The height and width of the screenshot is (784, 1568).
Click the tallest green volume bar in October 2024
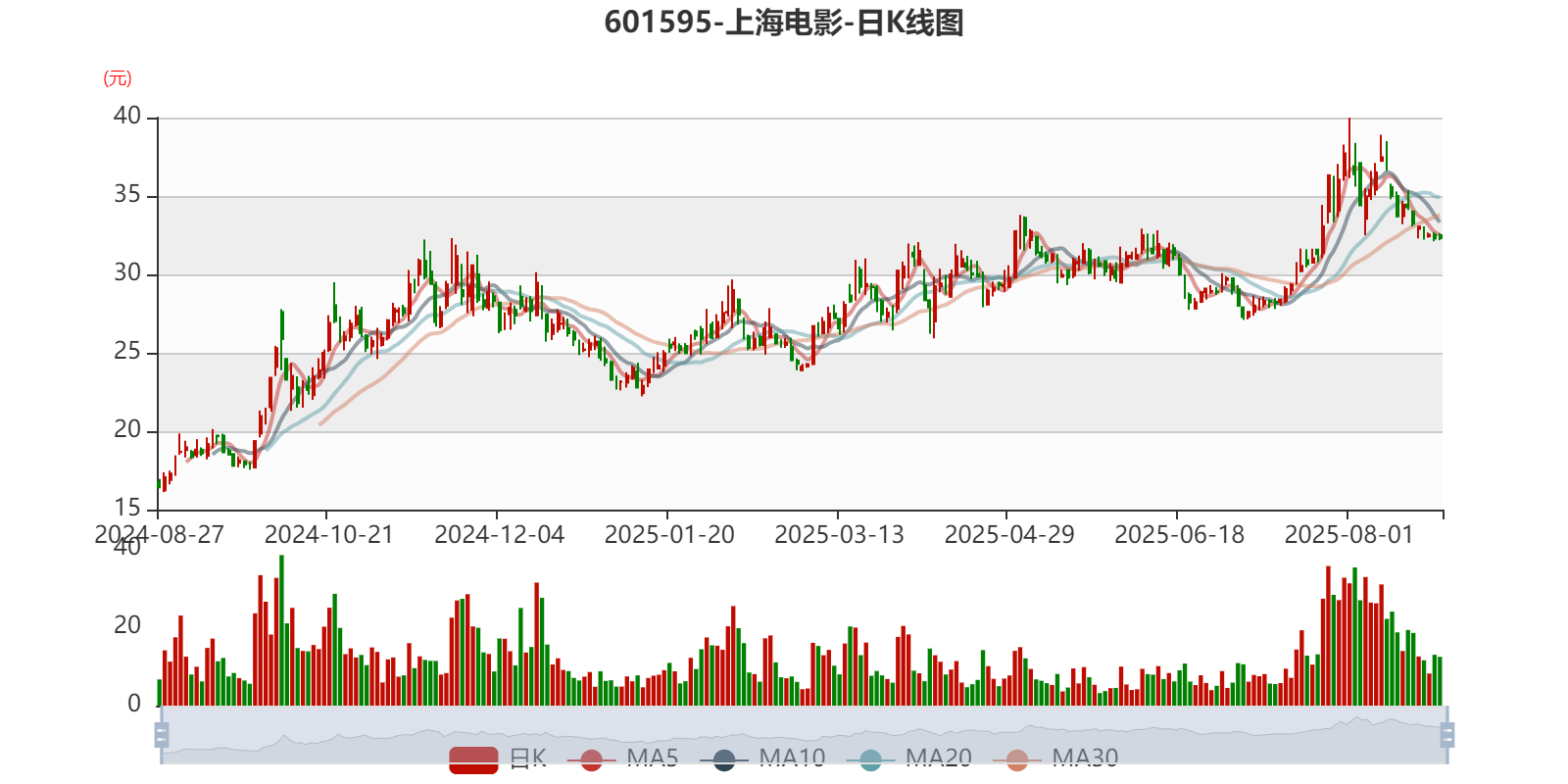pyautogui.click(x=281, y=630)
